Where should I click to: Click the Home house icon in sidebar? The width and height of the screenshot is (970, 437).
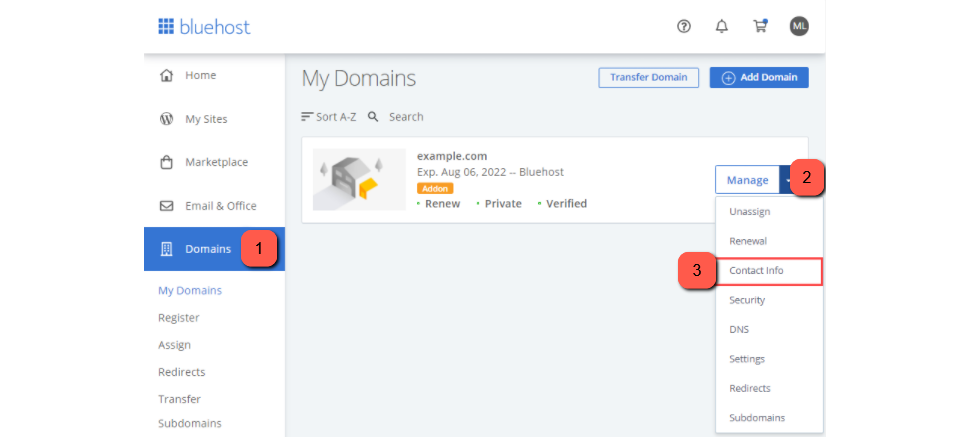tap(166, 76)
